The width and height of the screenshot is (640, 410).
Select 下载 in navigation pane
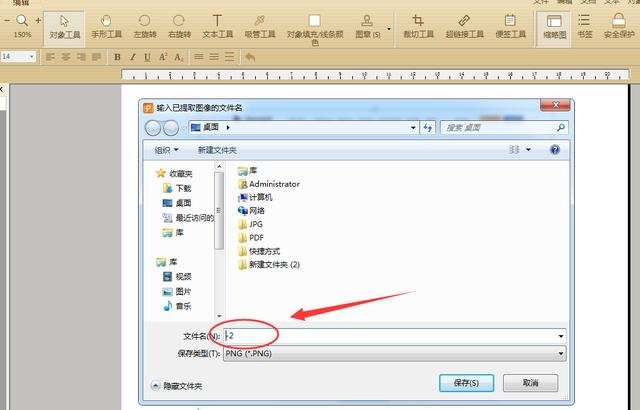(x=177, y=188)
